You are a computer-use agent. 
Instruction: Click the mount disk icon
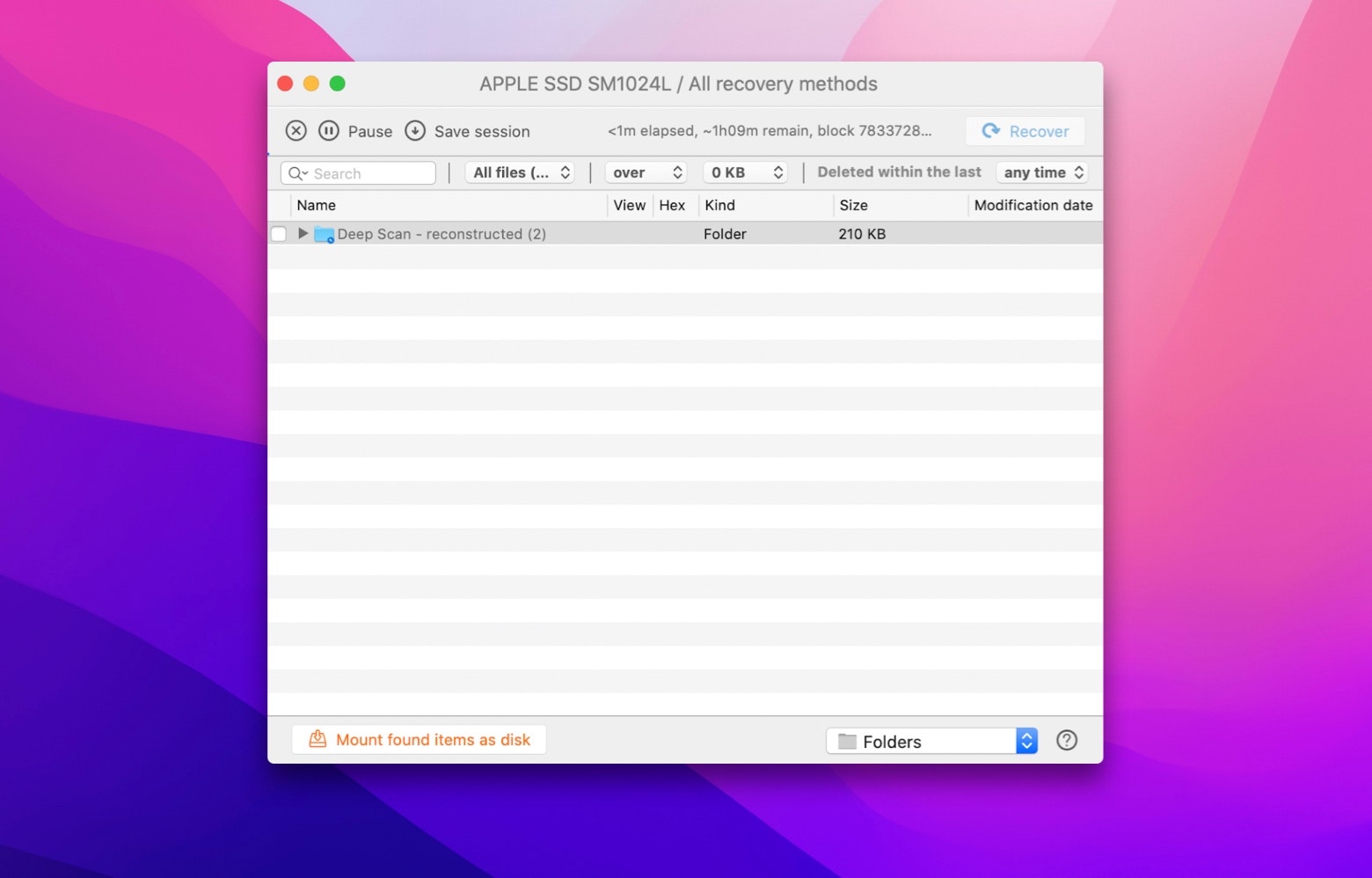pyautogui.click(x=317, y=739)
